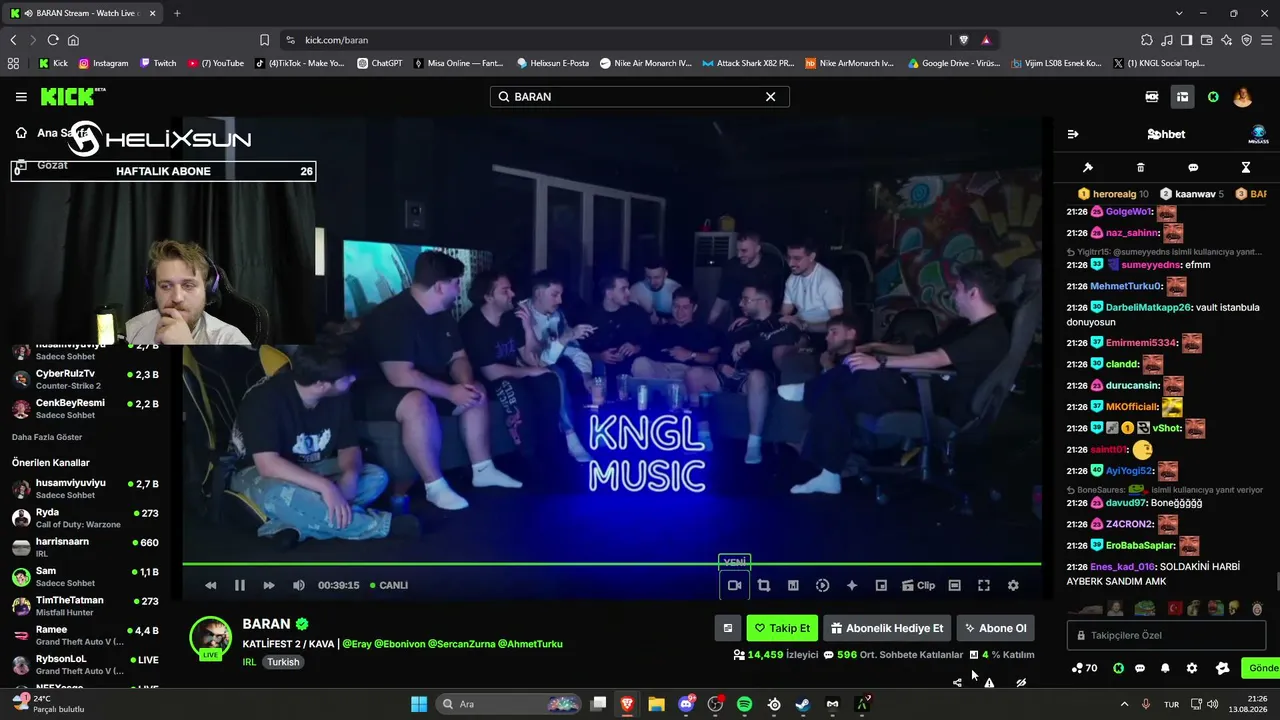Click the Takipçilere Özel chat input

pyautogui.click(x=1165, y=635)
